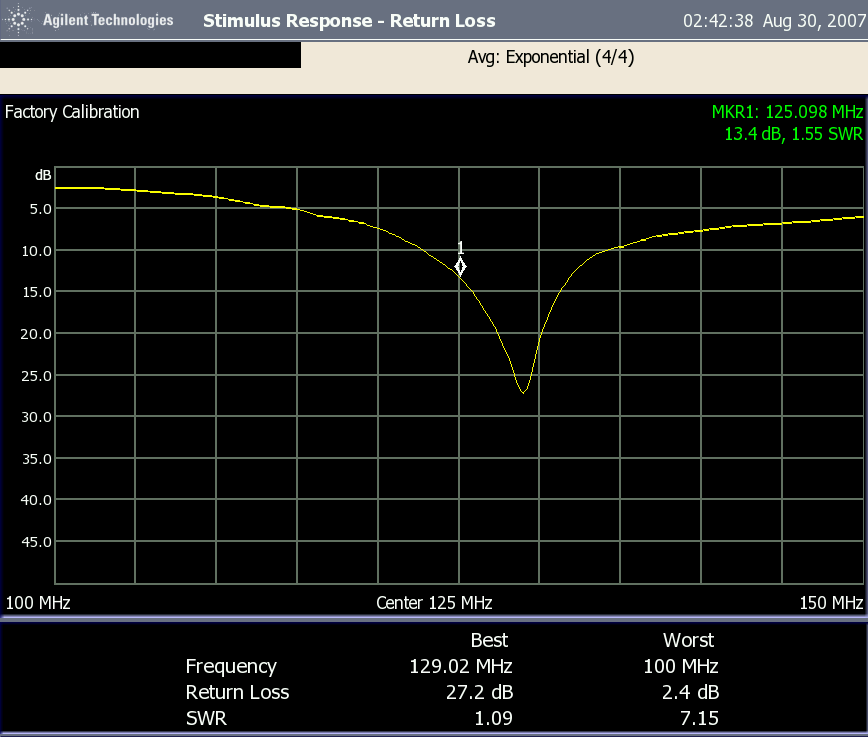
Task: Select the marker 1 diamond on the trace
Action: click(x=460, y=267)
